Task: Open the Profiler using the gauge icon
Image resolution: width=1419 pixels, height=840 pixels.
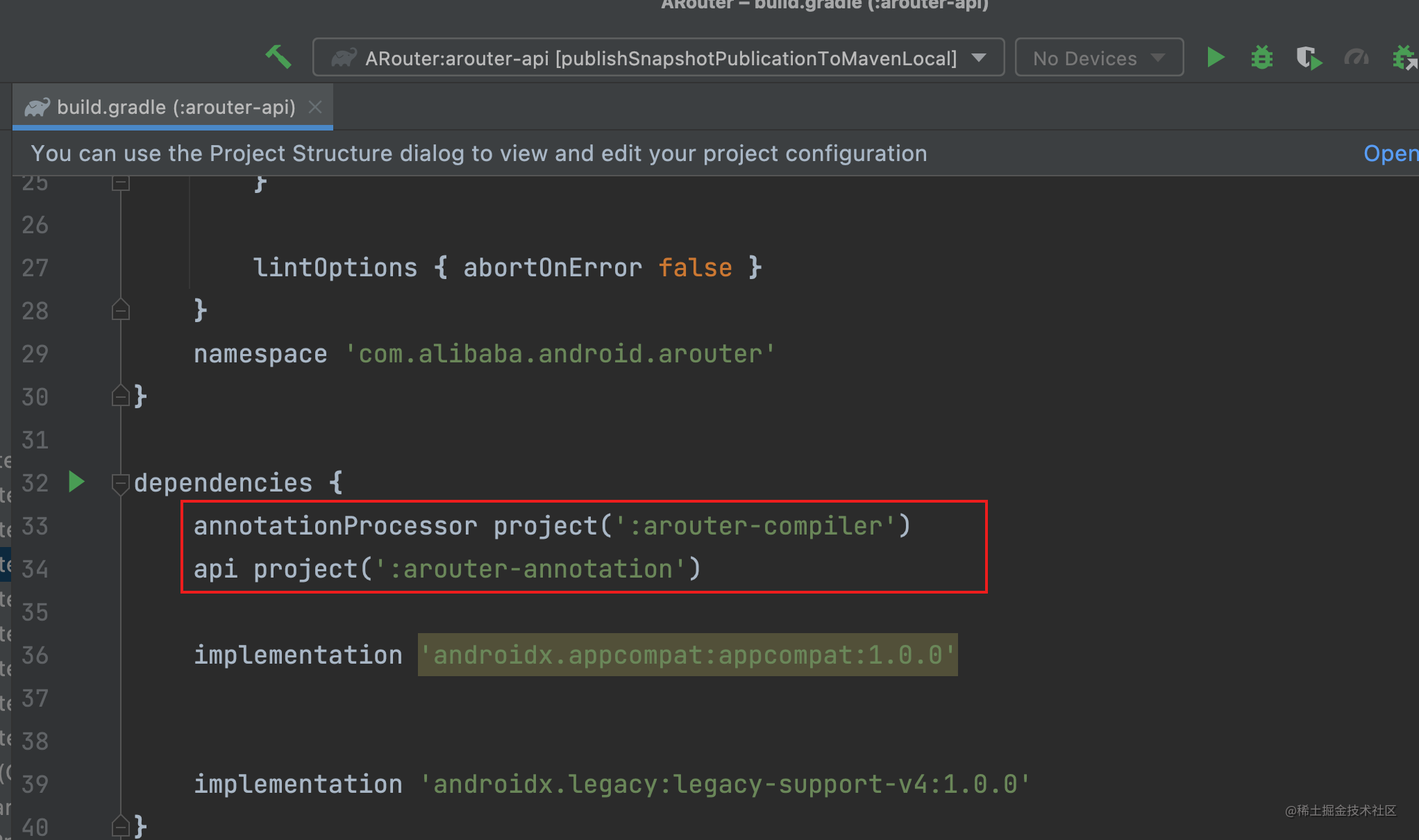Action: 1356,57
